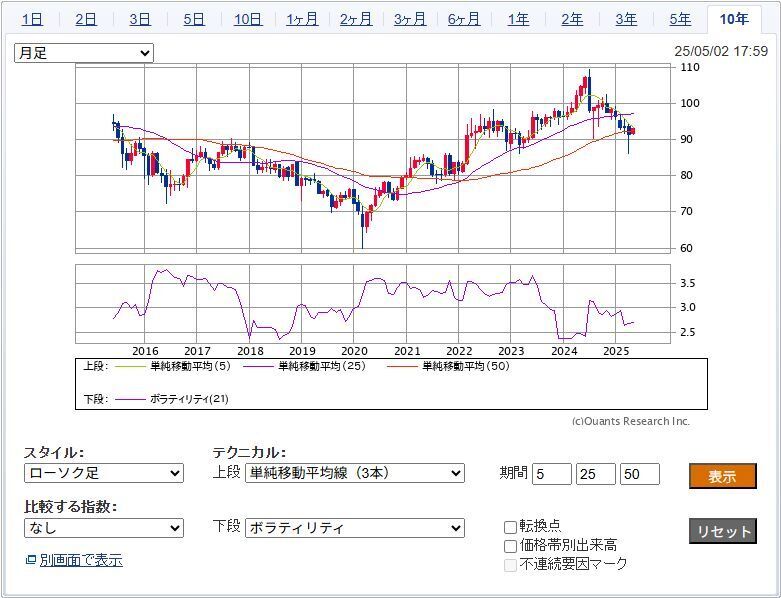This screenshot has width=781, height=598.
Task: Click the 25/05/02 17:59 timestamp
Action: (721, 51)
